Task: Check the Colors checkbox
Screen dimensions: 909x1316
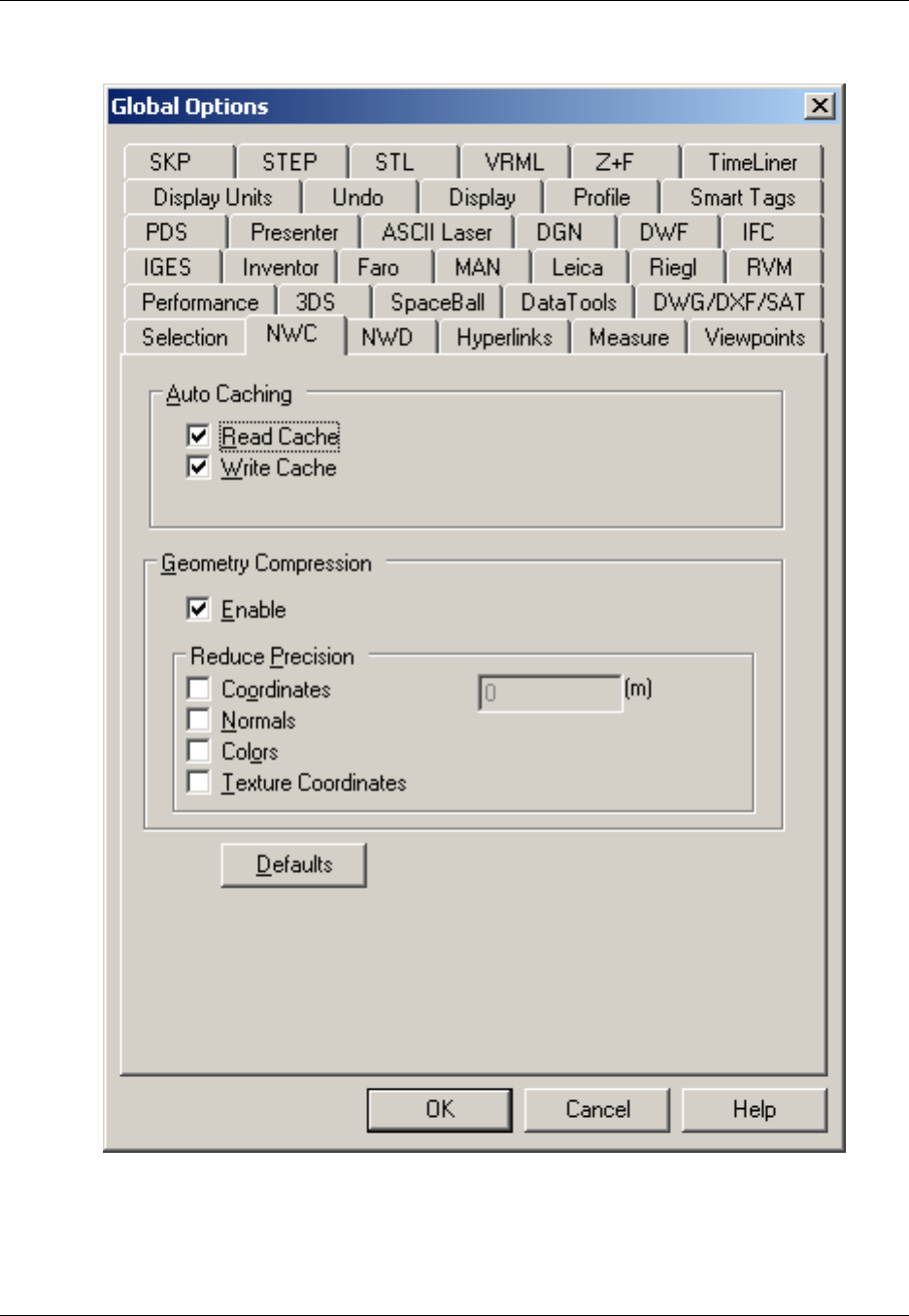Action: (198, 751)
